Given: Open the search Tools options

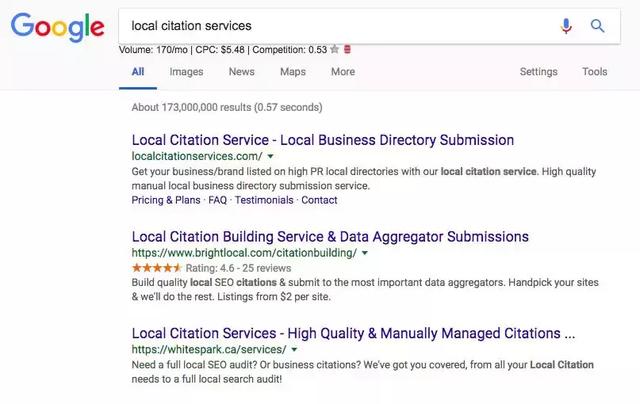Looking at the screenshot, I should pos(595,72).
